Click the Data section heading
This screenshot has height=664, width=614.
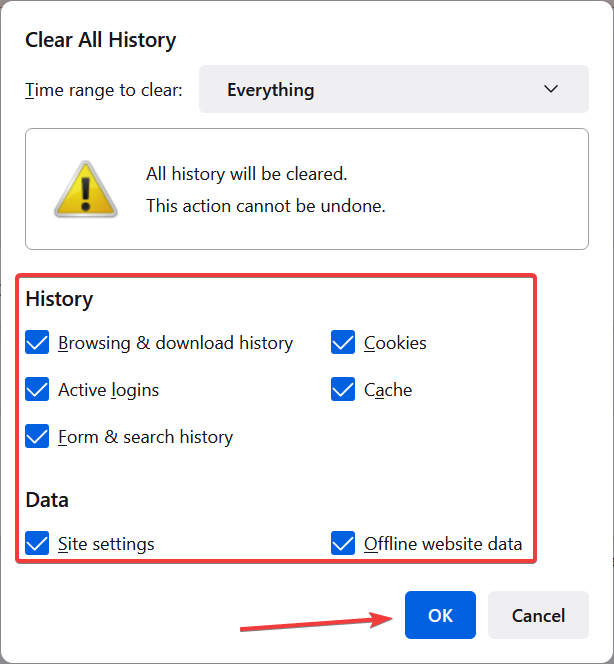[x=47, y=500]
